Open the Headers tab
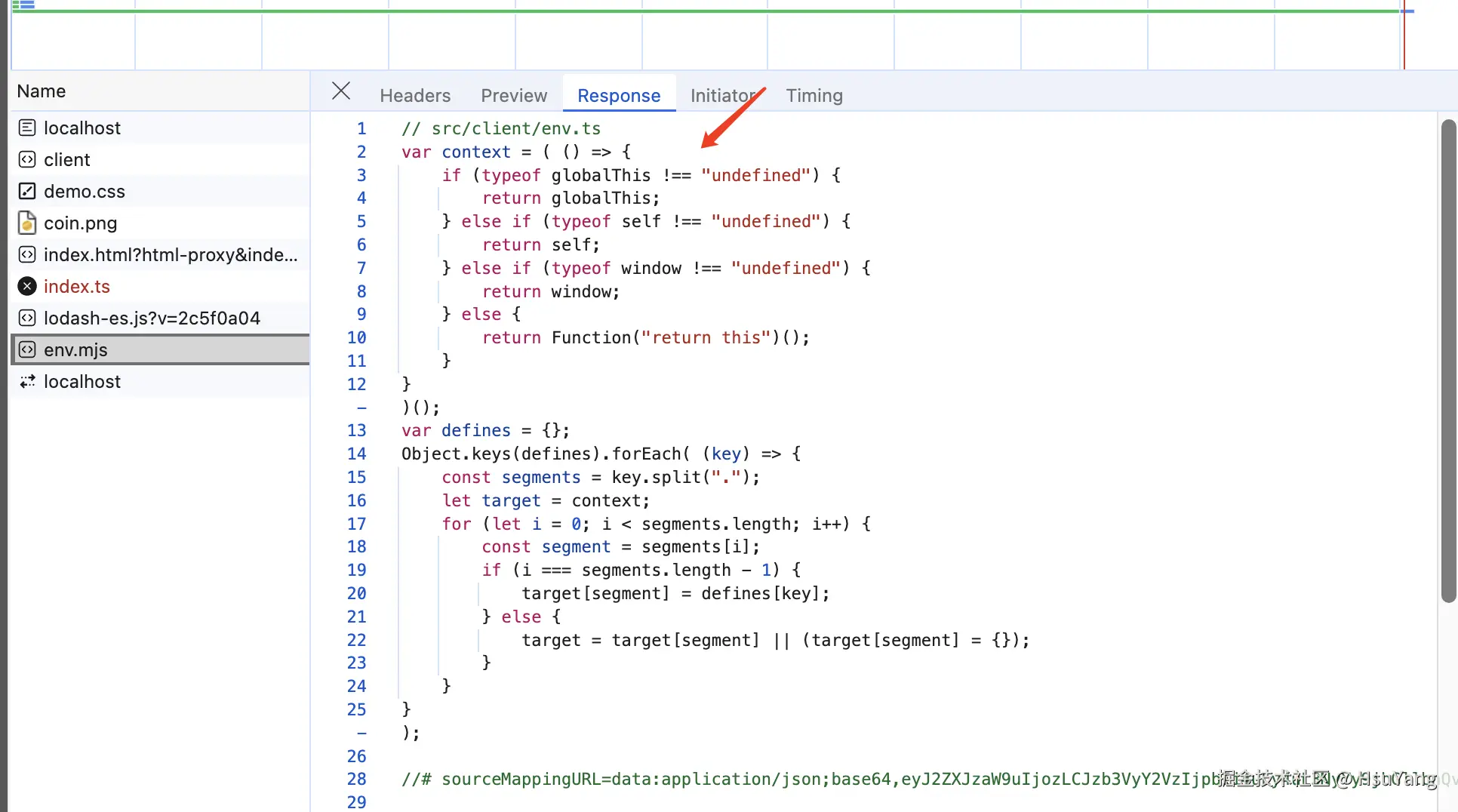Image resolution: width=1458 pixels, height=812 pixels. click(415, 96)
